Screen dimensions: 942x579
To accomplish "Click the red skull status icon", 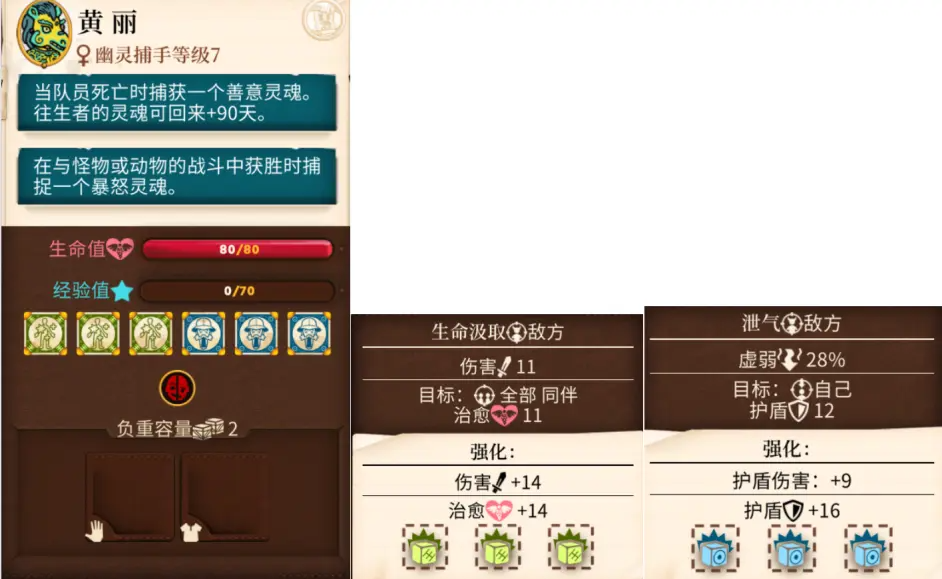I will pos(177,389).
